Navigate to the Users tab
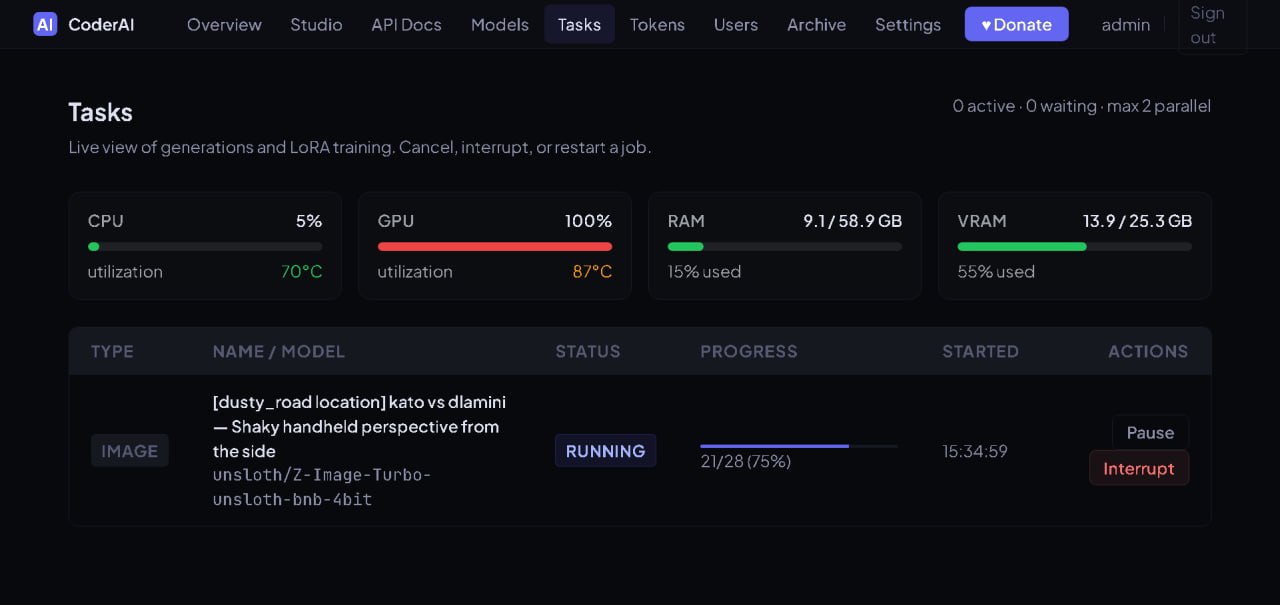1280x605 pixels. click(736, 24)
